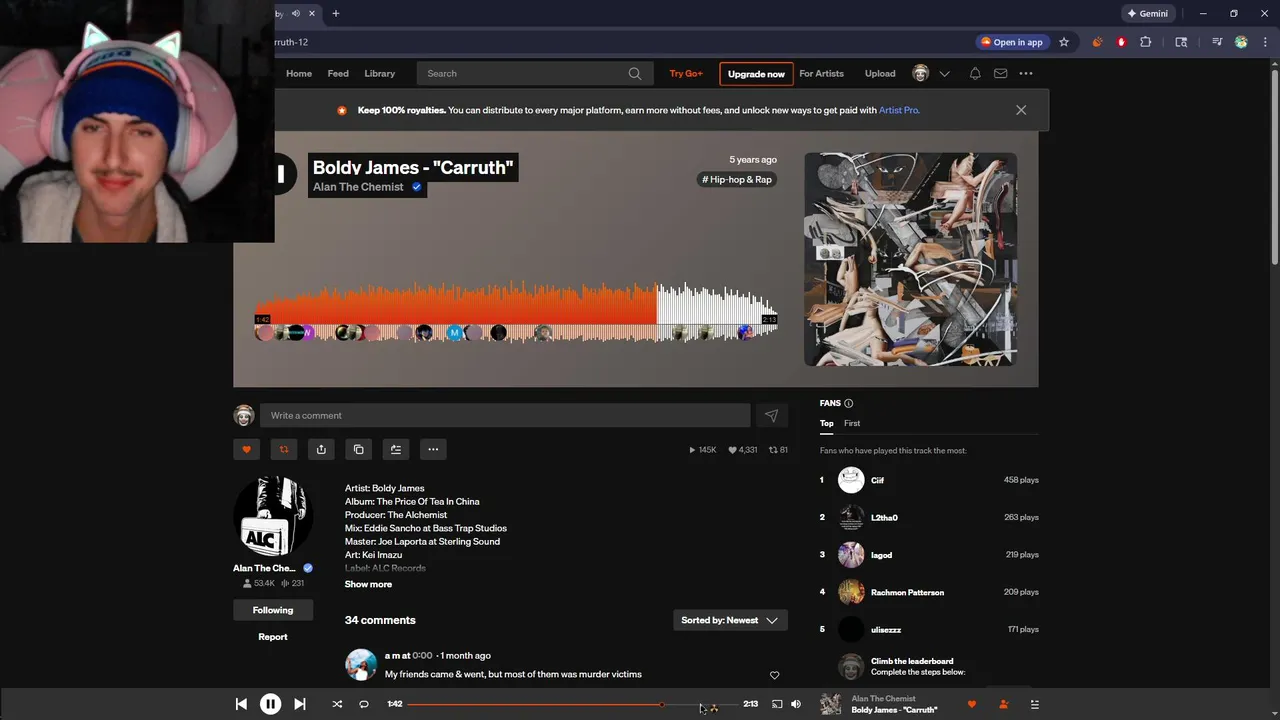
Task: Toggle like heart in player bar
Action: (x=971, y=704)
